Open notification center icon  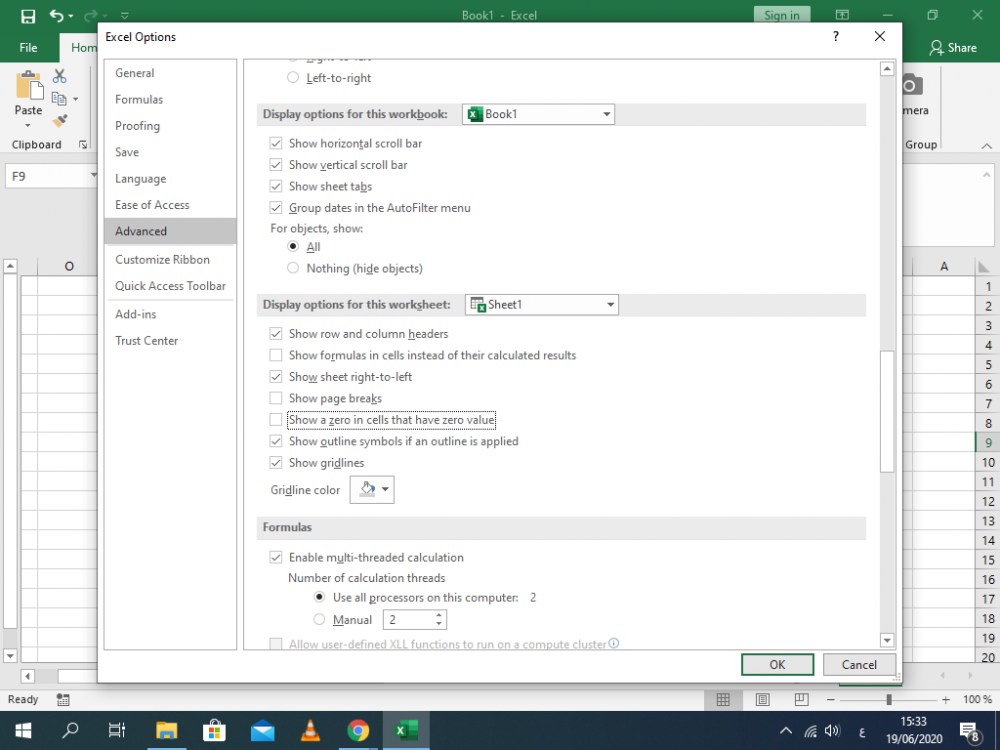(x=969, y=731)
